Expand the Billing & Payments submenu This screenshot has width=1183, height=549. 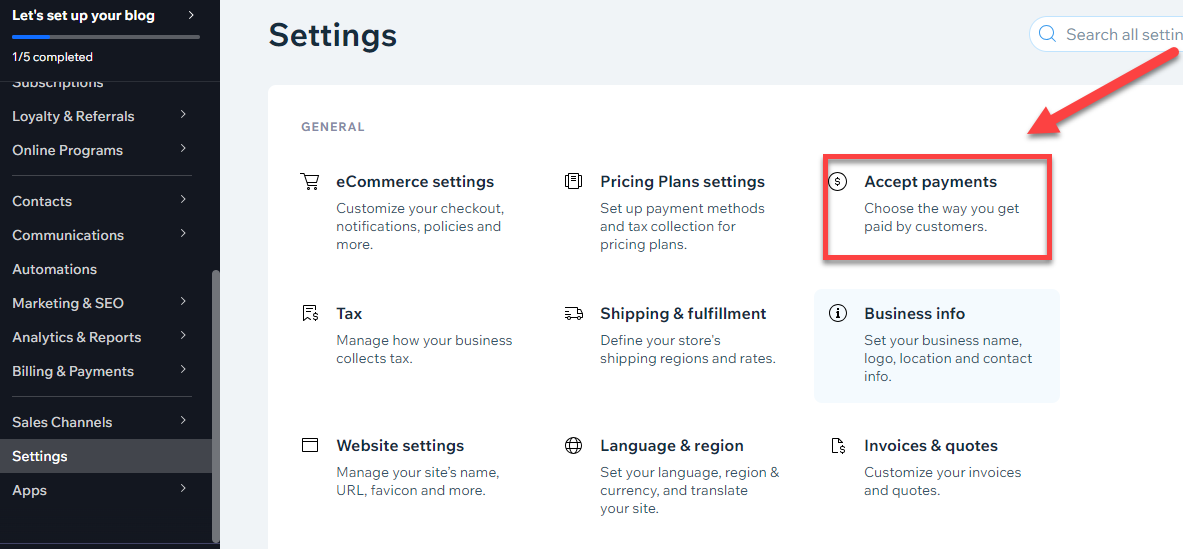183,370
